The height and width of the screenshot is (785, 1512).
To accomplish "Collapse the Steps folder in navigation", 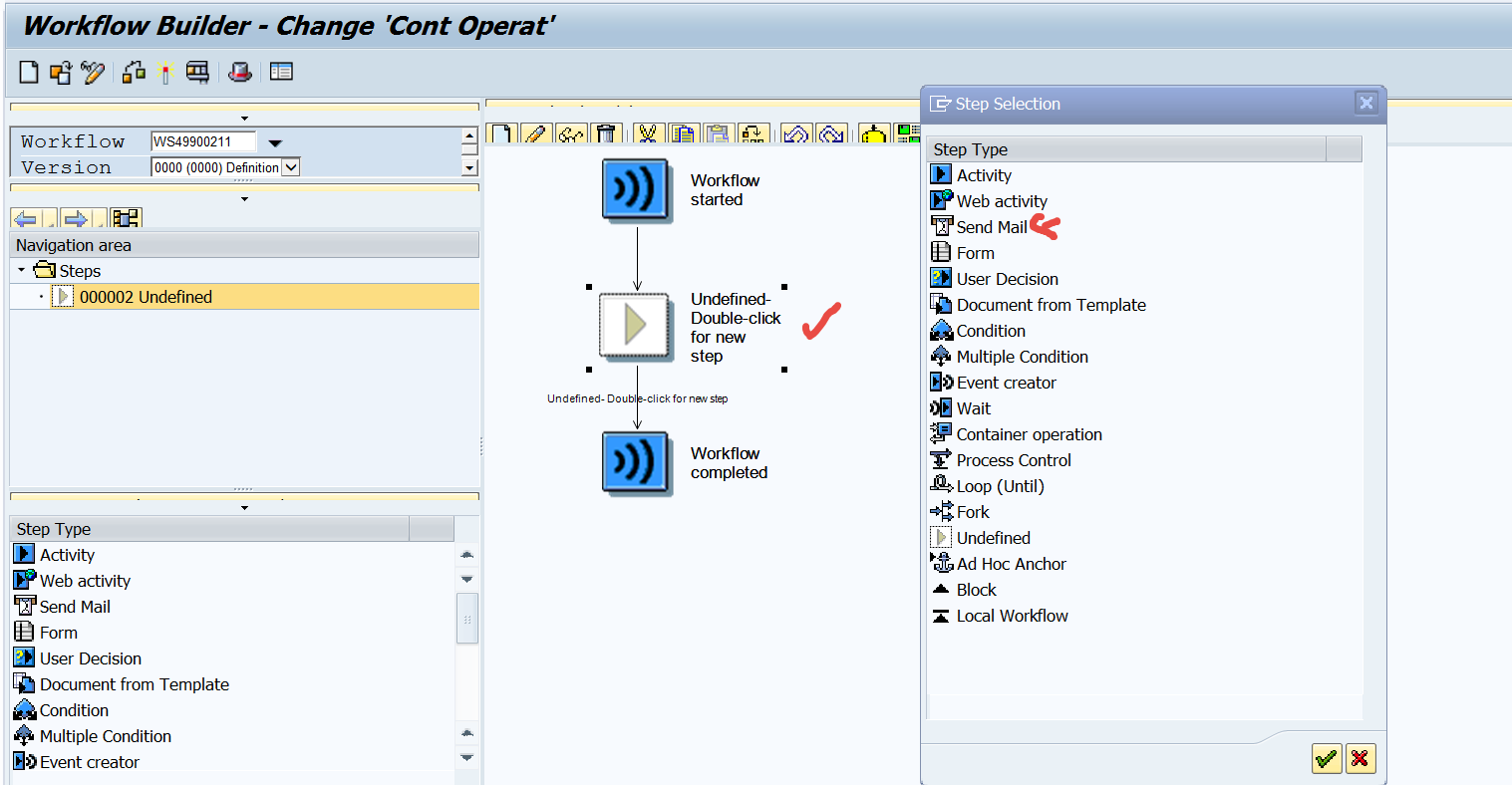I will (x=22, y=271).
